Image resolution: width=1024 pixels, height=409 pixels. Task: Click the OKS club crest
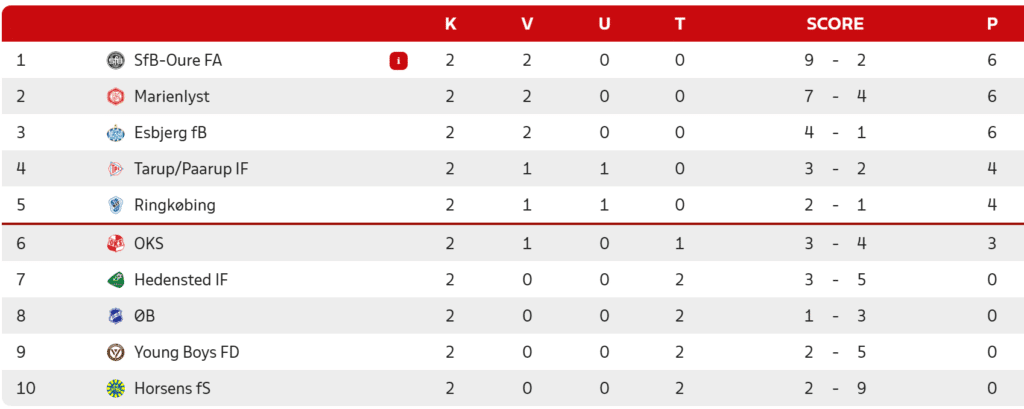[115, 244]
